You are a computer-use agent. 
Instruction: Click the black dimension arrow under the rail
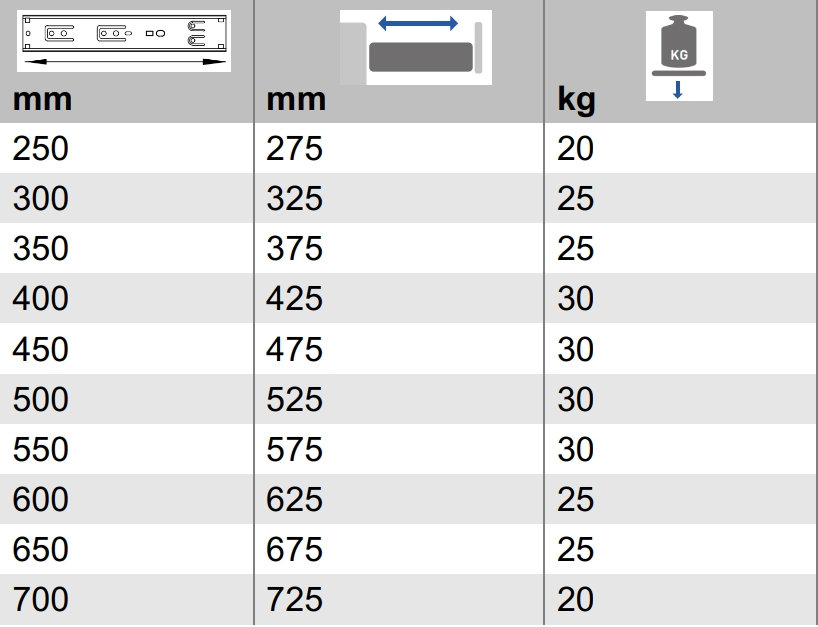tap(124, 62)
